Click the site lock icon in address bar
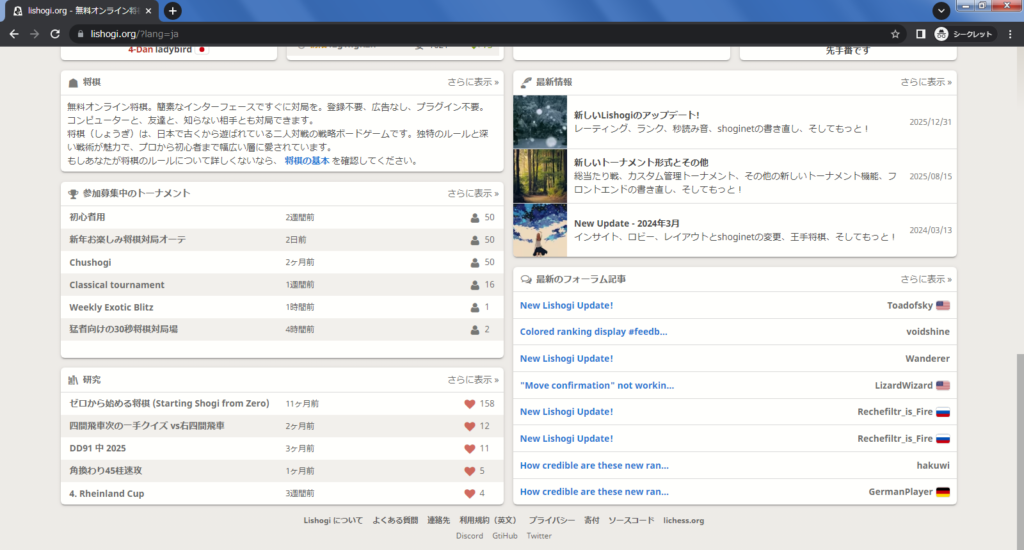The image size is (1024, 550). coord(80,34)
